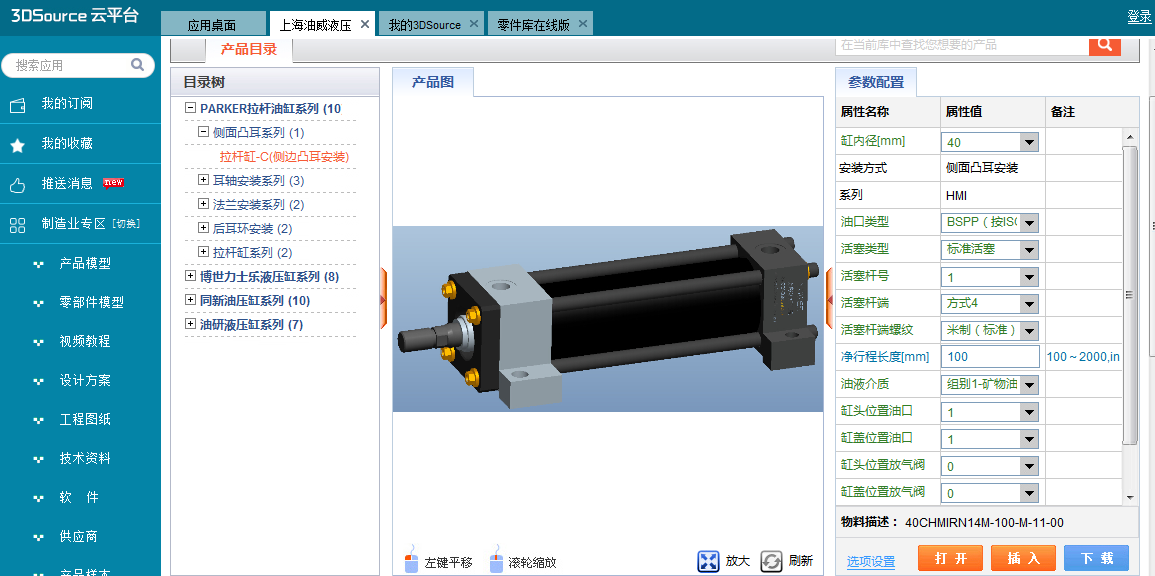Viewport: 1155px width, 576px height.
Task: Click in the 净行程长度 input field
Action: click(x=990, y=357)
